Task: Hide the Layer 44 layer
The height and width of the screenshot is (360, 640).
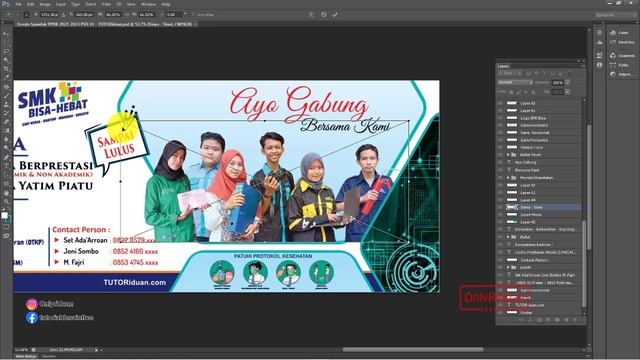Action: (500, 200)
